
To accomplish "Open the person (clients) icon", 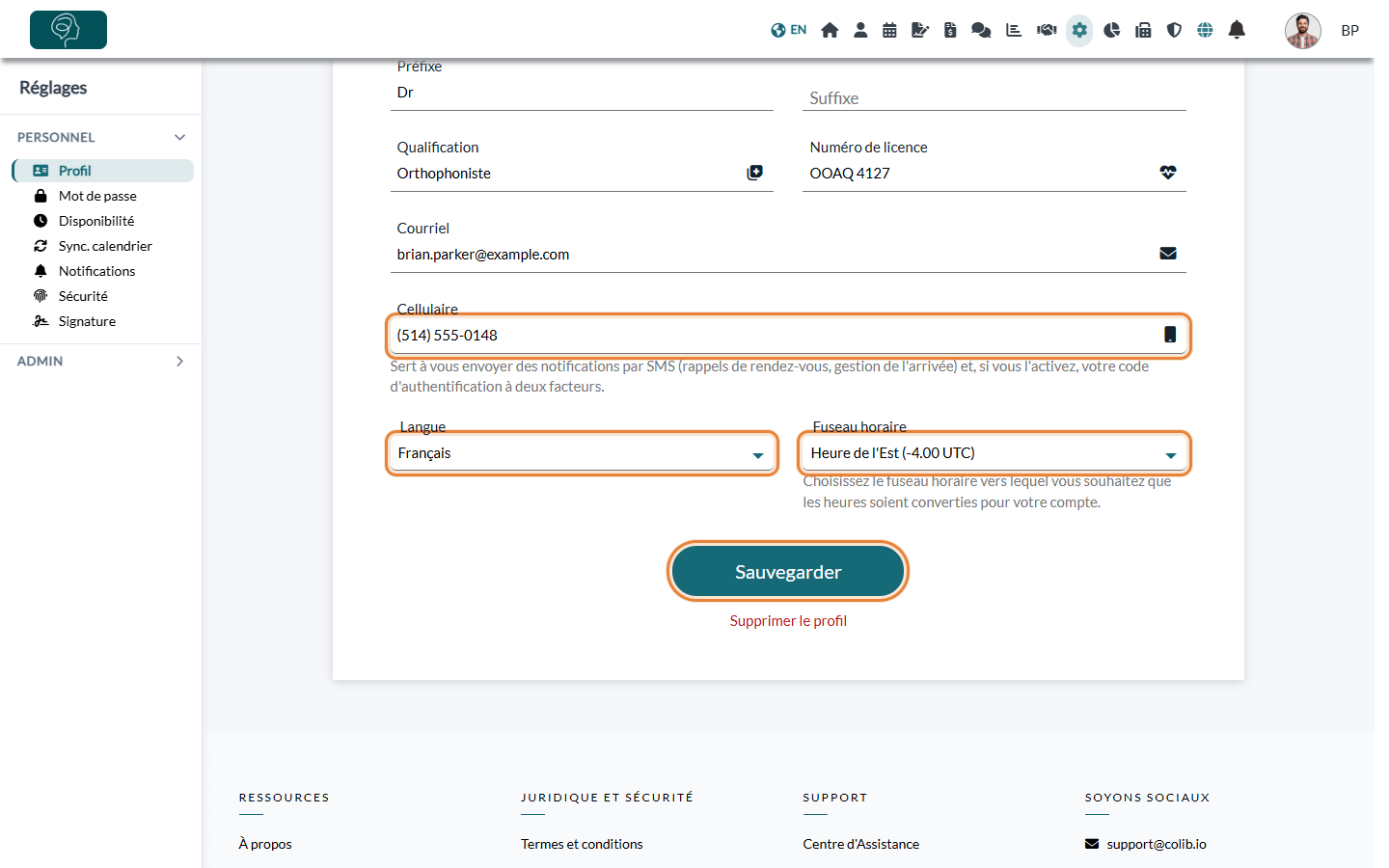I will click(860, 30).
